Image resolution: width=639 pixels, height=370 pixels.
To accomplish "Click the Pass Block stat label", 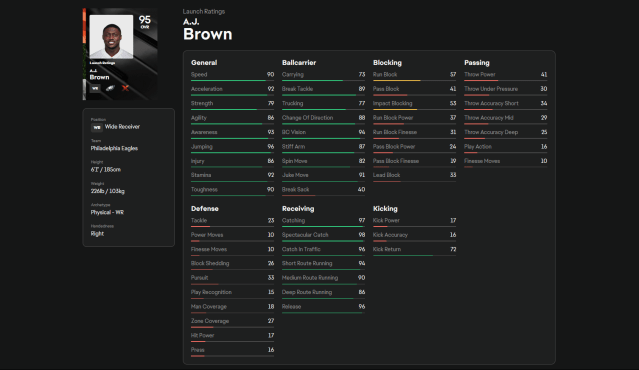I will tap(386, 89).
